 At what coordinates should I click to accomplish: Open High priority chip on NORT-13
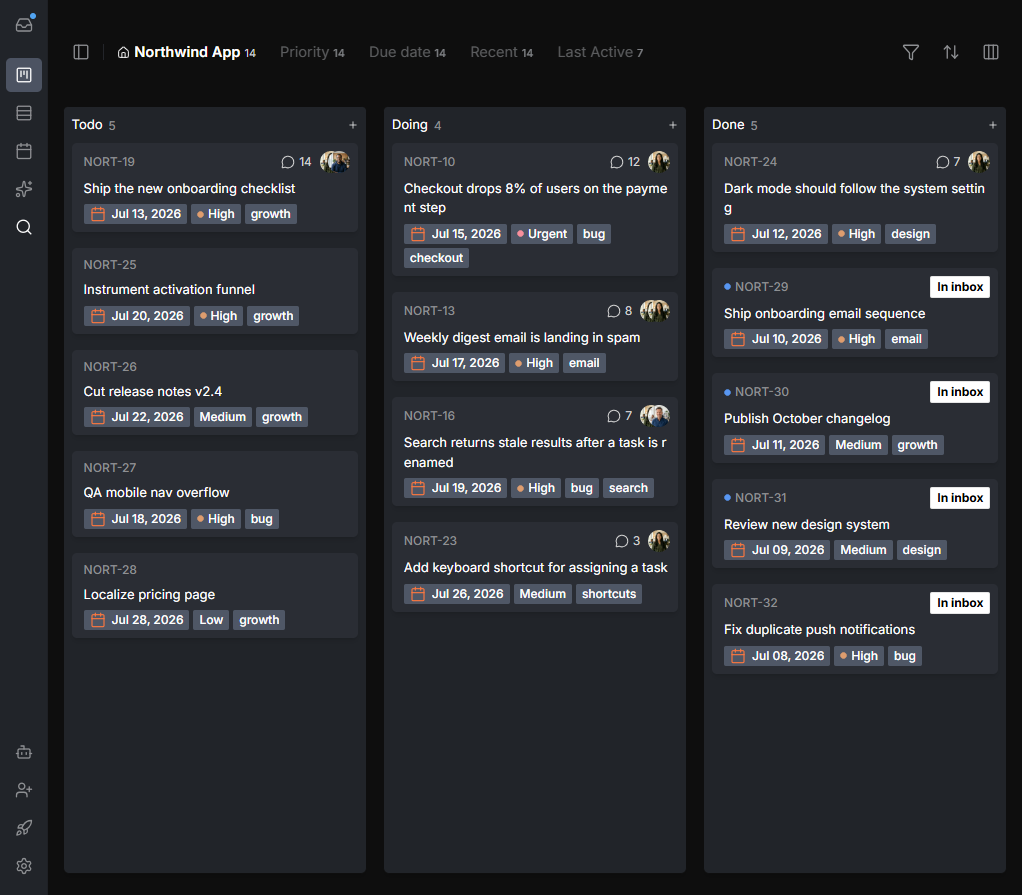click(534, 363)
